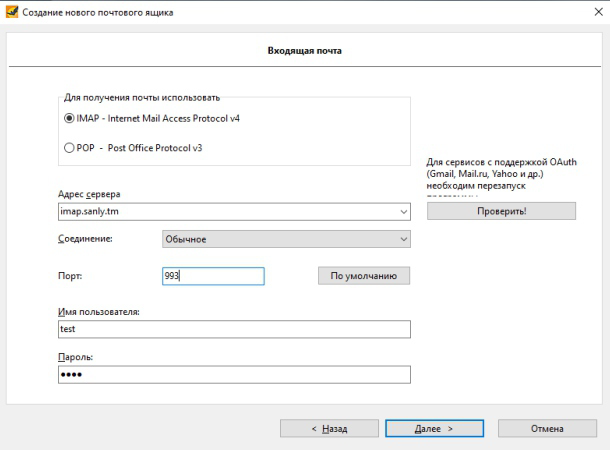Focus the Пароль password field
This screenshot has width=610, height=450.
click(234, 375)
